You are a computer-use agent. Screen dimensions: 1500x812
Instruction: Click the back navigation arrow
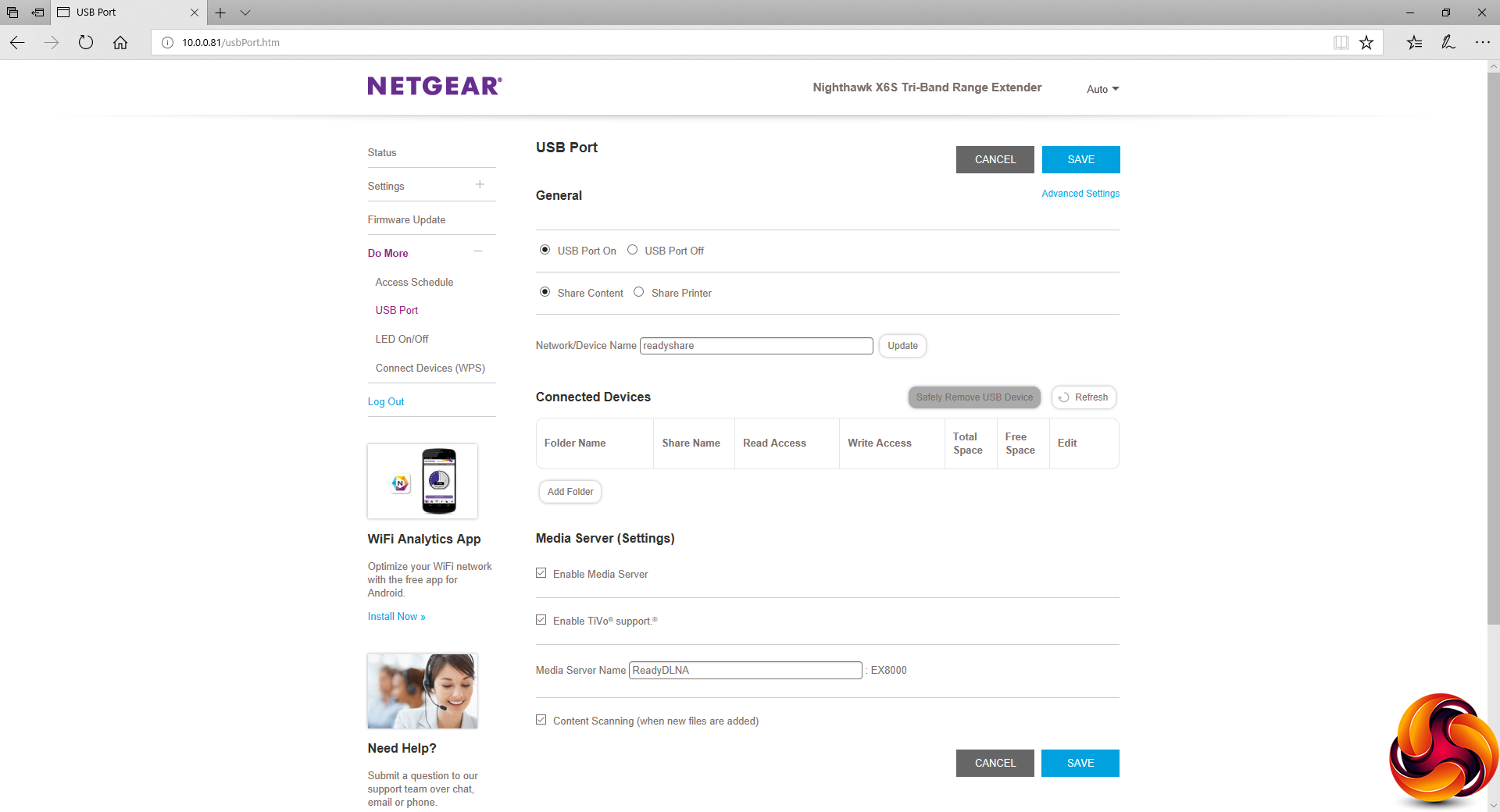point(17,42)
